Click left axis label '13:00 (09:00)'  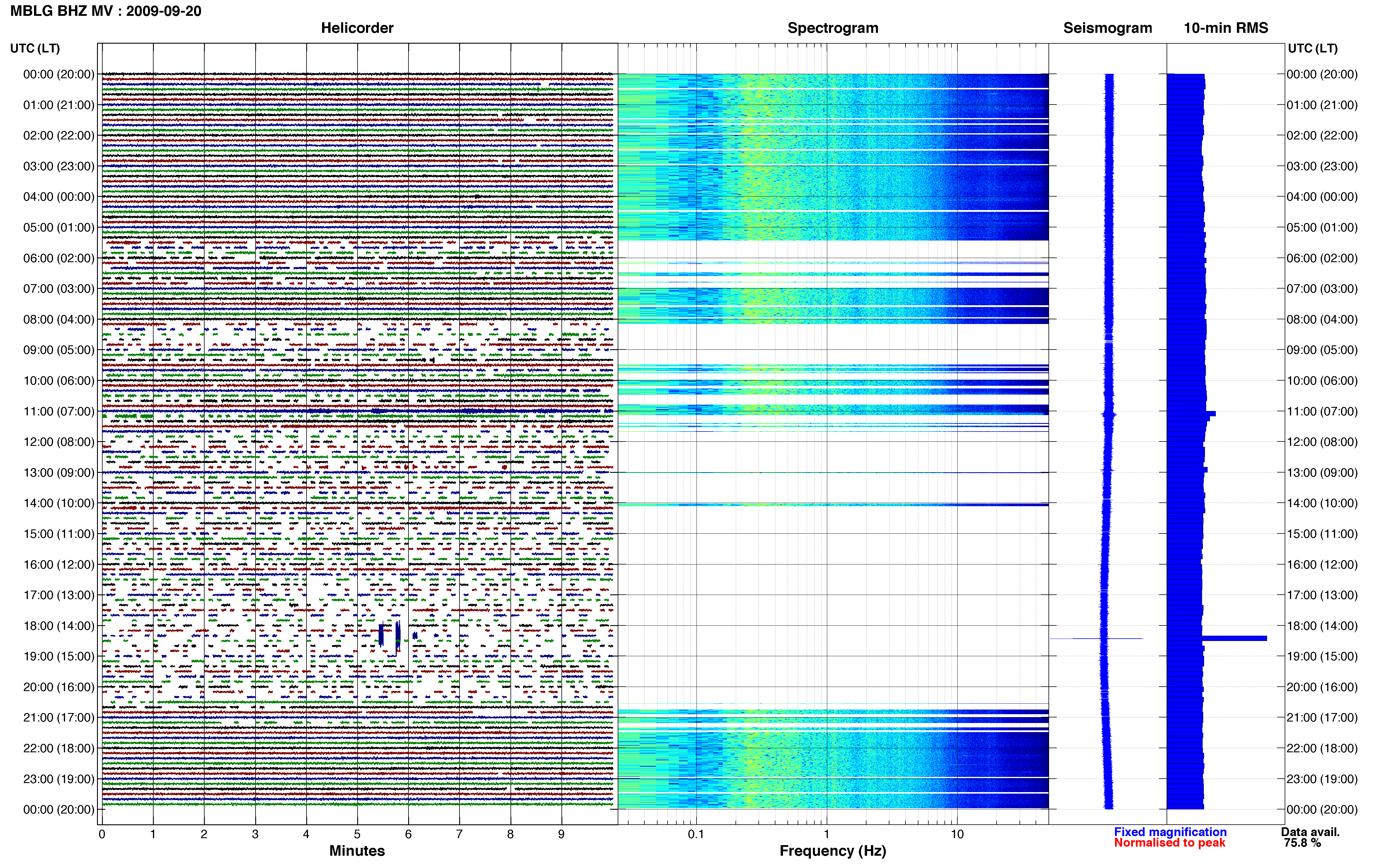[59, 473]
